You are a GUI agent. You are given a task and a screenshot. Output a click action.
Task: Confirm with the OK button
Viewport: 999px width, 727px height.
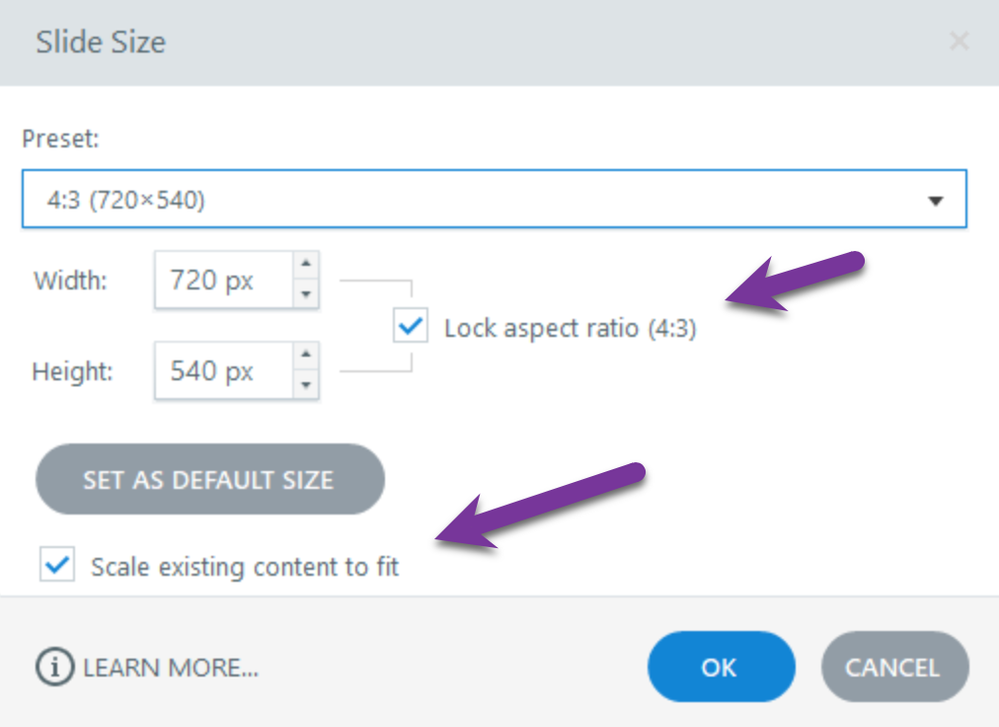(x=720, y=667)
